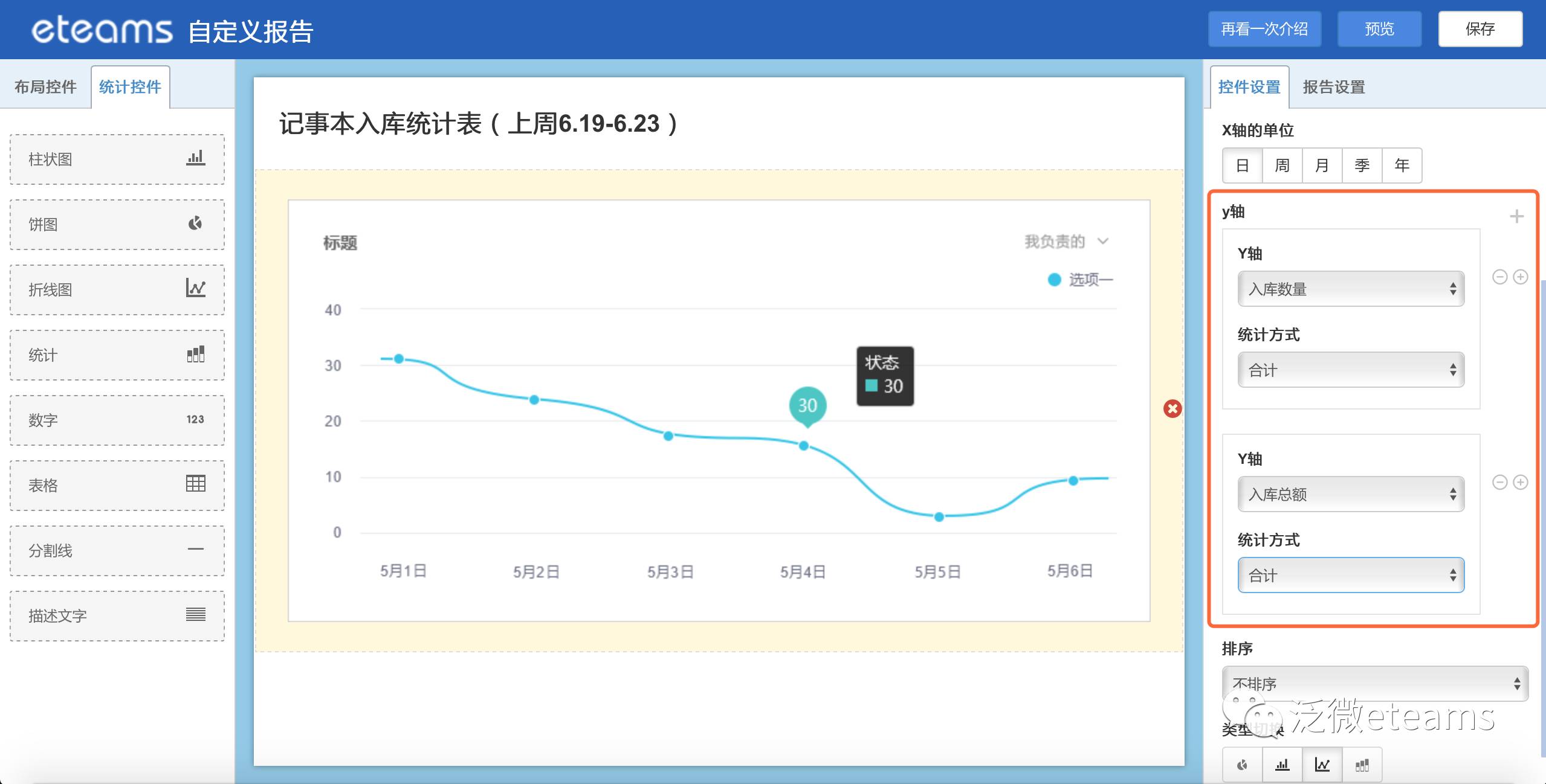The image size is (1546, 784).
Task: Add entry after 入库总额 with plus icon
Action: point(1521,482)
